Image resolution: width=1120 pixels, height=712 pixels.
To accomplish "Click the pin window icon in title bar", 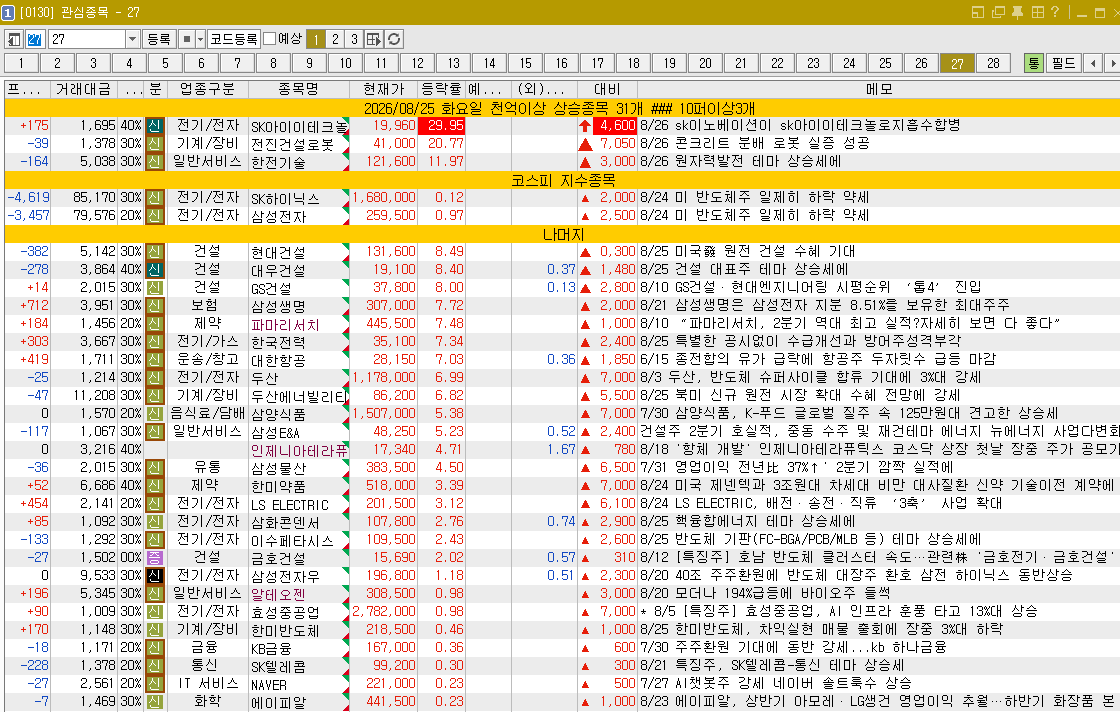I will (x=1018, y=12).
